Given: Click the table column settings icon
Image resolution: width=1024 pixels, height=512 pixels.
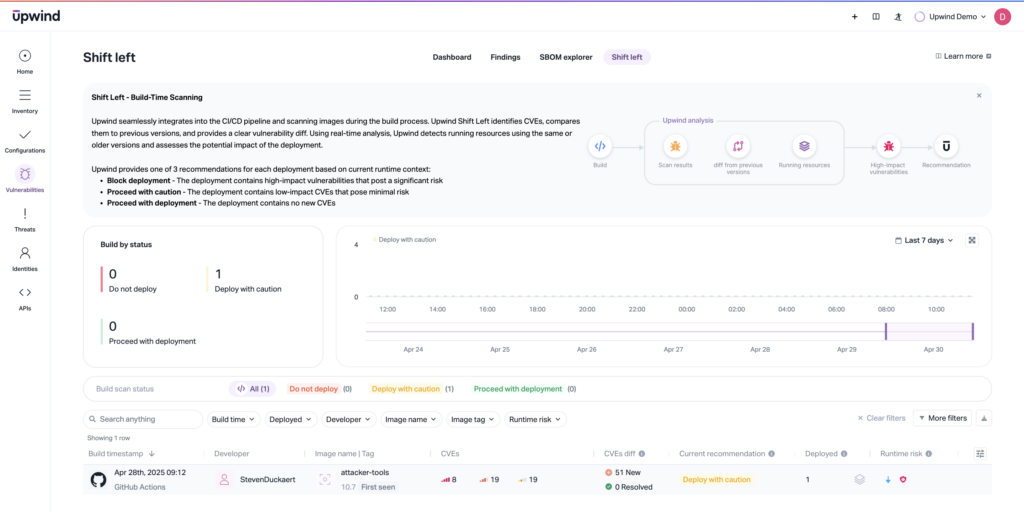Looking at the screenshot, I should [x=980, y=453].
